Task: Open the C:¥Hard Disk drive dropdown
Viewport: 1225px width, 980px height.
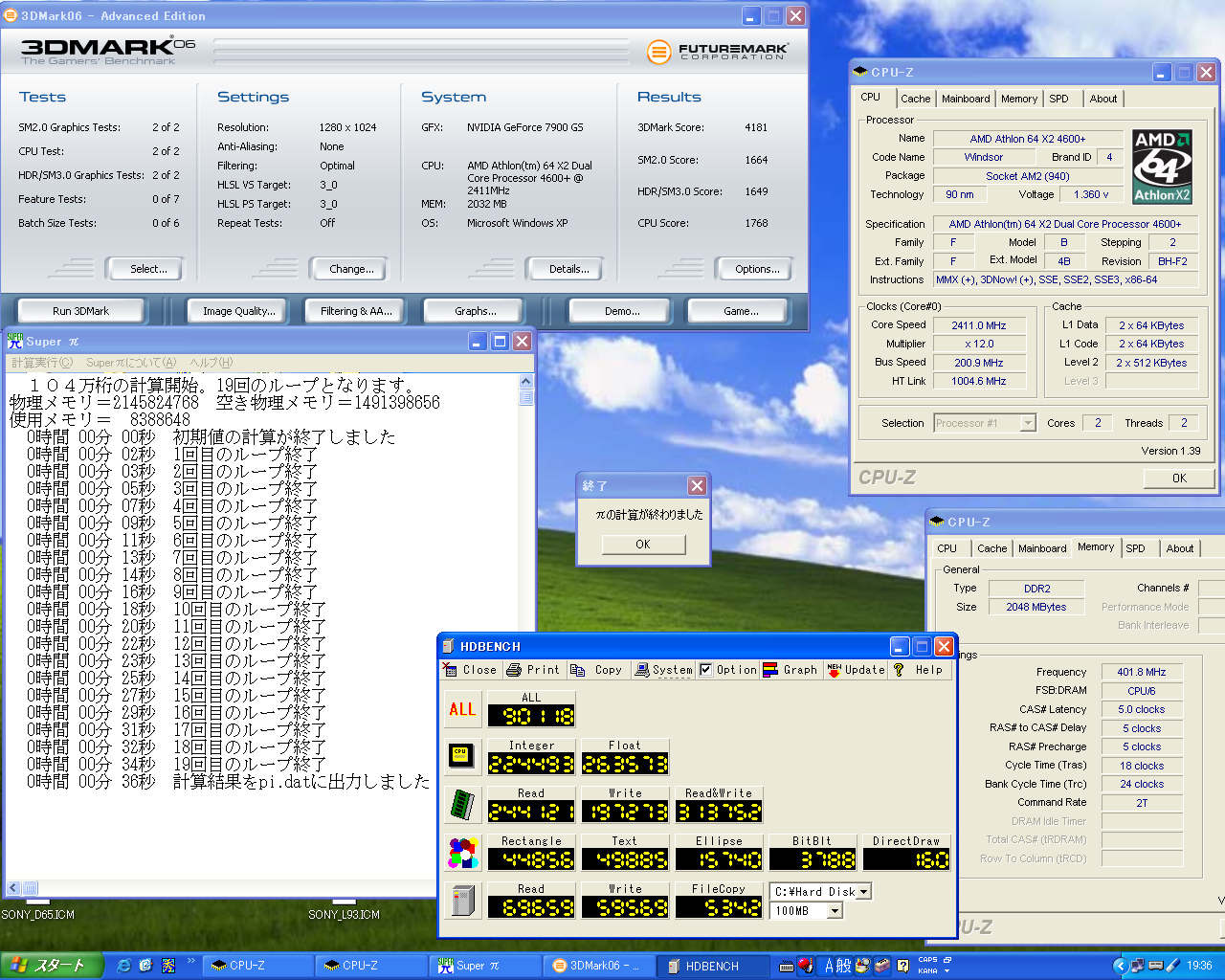Action: [863, 891]
